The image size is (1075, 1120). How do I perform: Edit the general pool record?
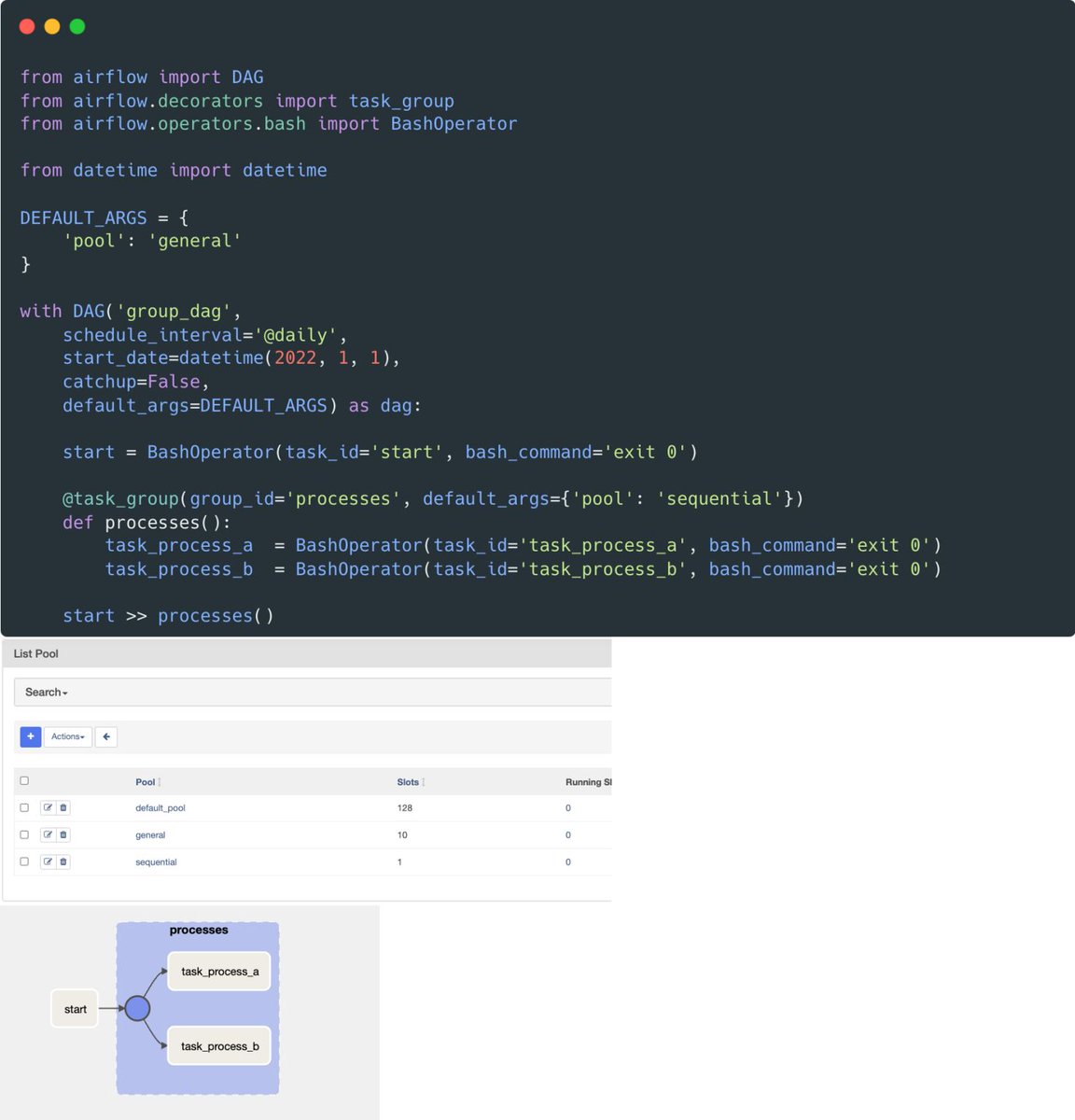[48, 834]
